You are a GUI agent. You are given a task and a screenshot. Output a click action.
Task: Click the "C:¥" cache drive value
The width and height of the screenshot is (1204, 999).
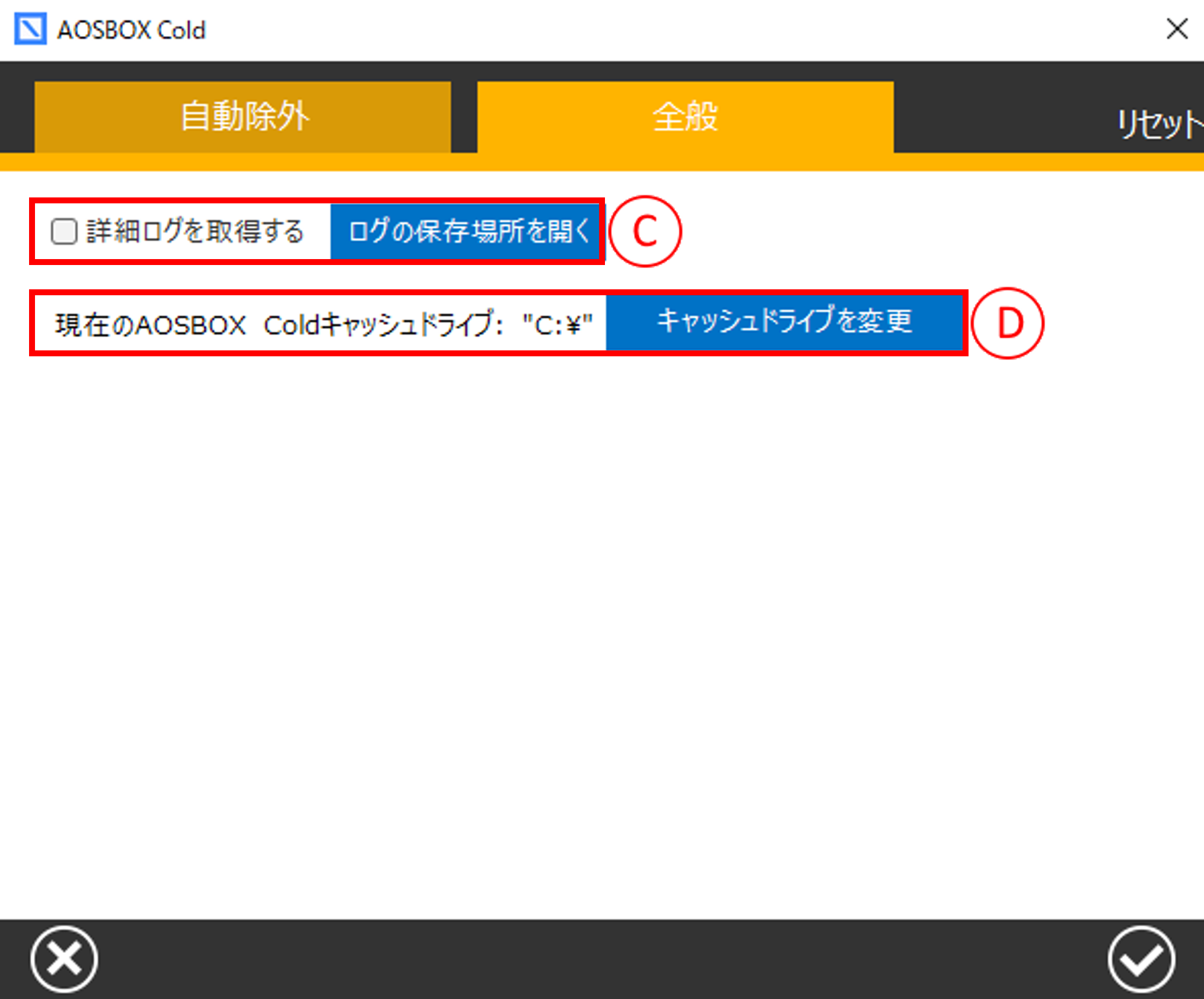[x=558, y=324]
